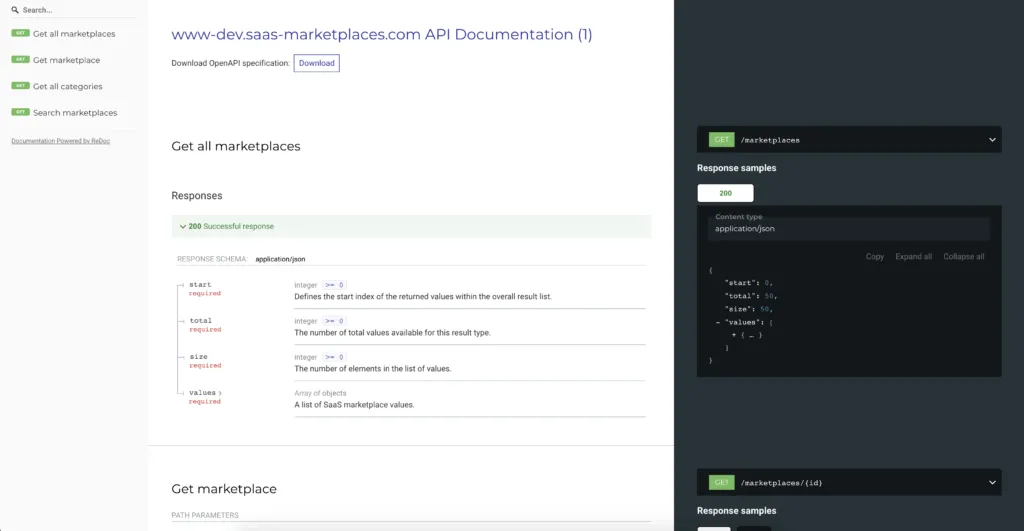Viewport: 1024px width, 531px height.
Task: Click GET badge beside Get all categories
Action: (20, 86)
